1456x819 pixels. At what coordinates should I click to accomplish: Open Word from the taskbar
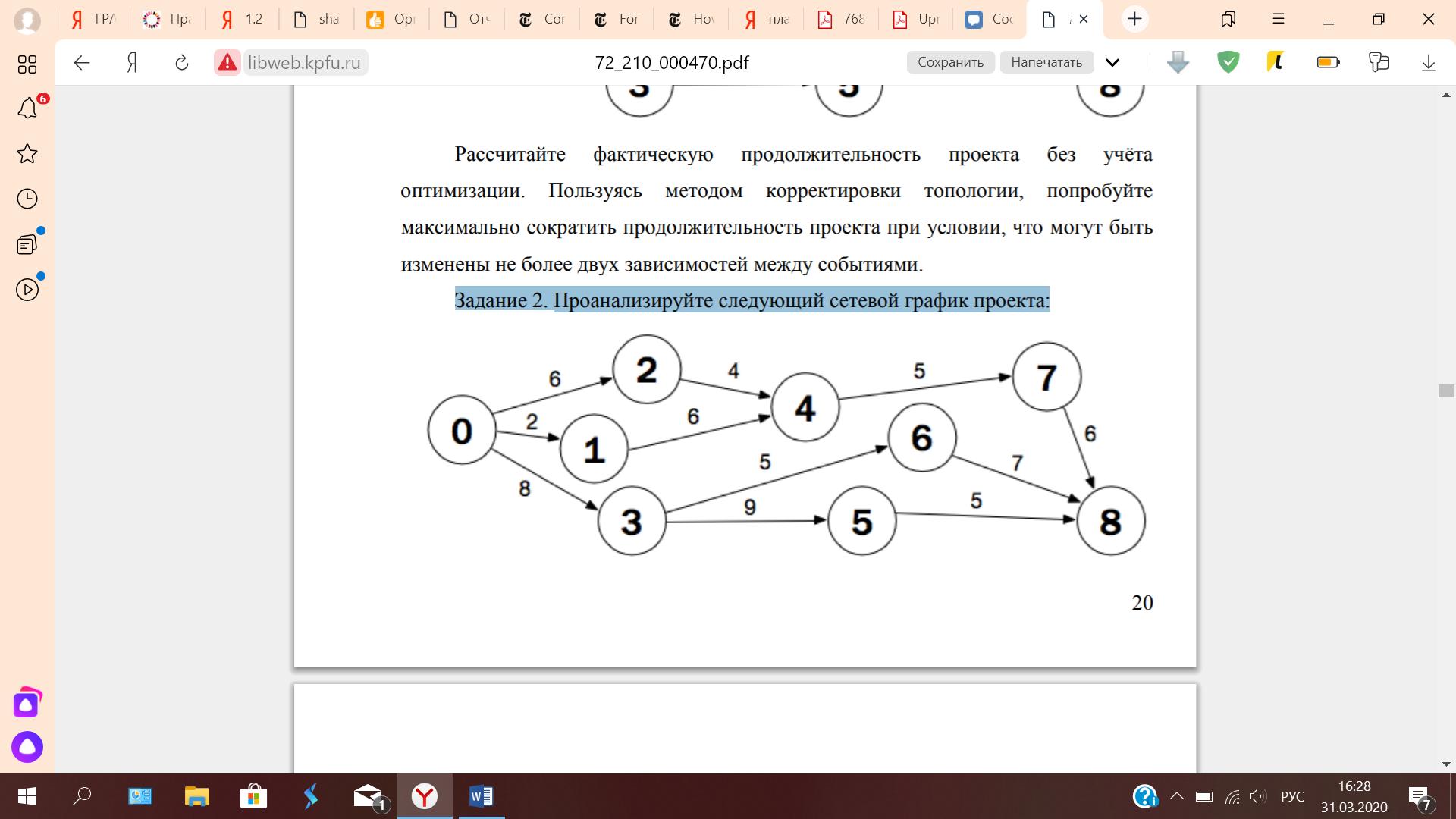481,796
